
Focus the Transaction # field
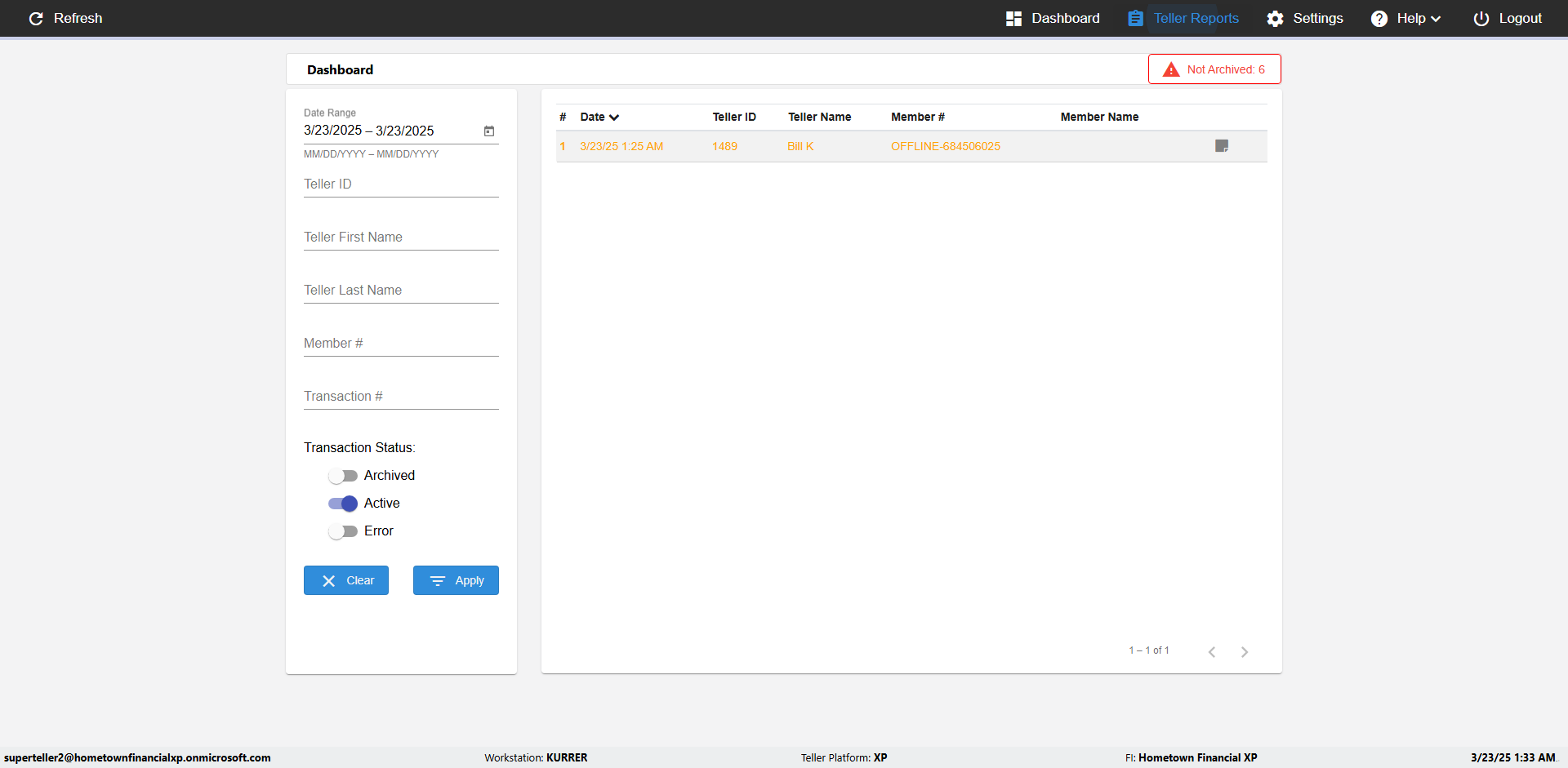[x=401, y=397]
